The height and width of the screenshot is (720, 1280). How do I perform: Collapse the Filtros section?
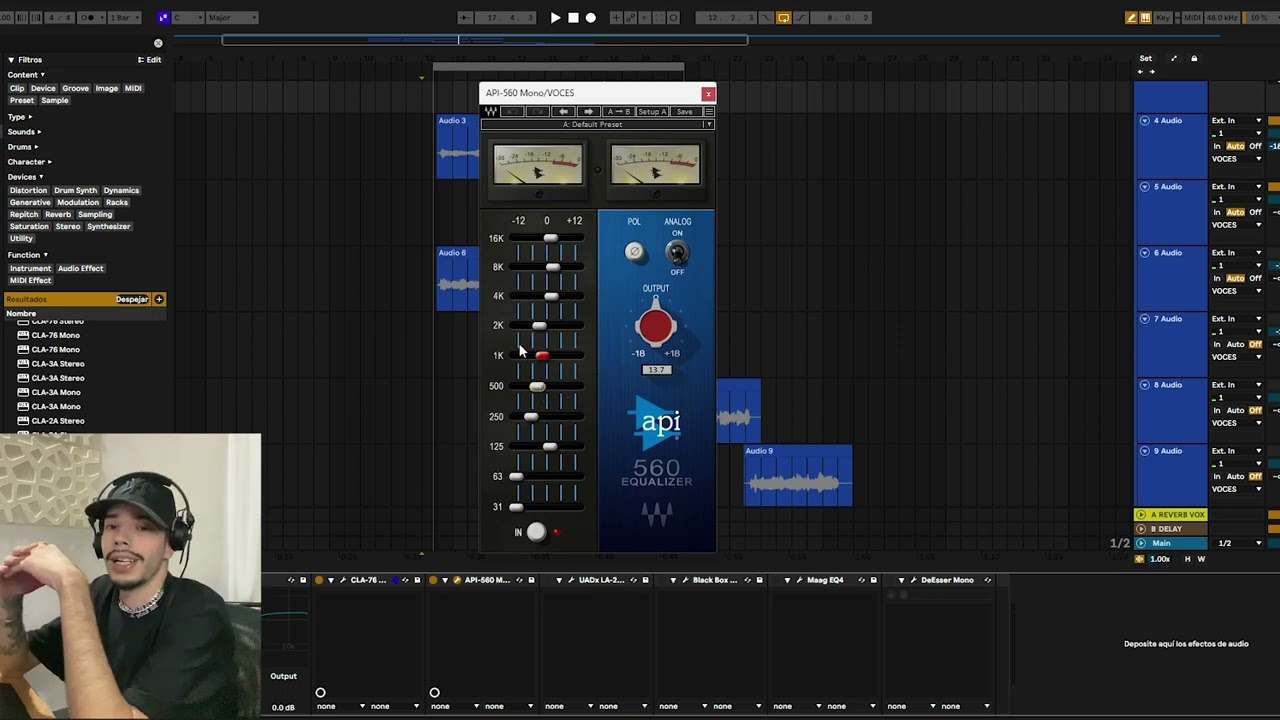pos(11,60)
